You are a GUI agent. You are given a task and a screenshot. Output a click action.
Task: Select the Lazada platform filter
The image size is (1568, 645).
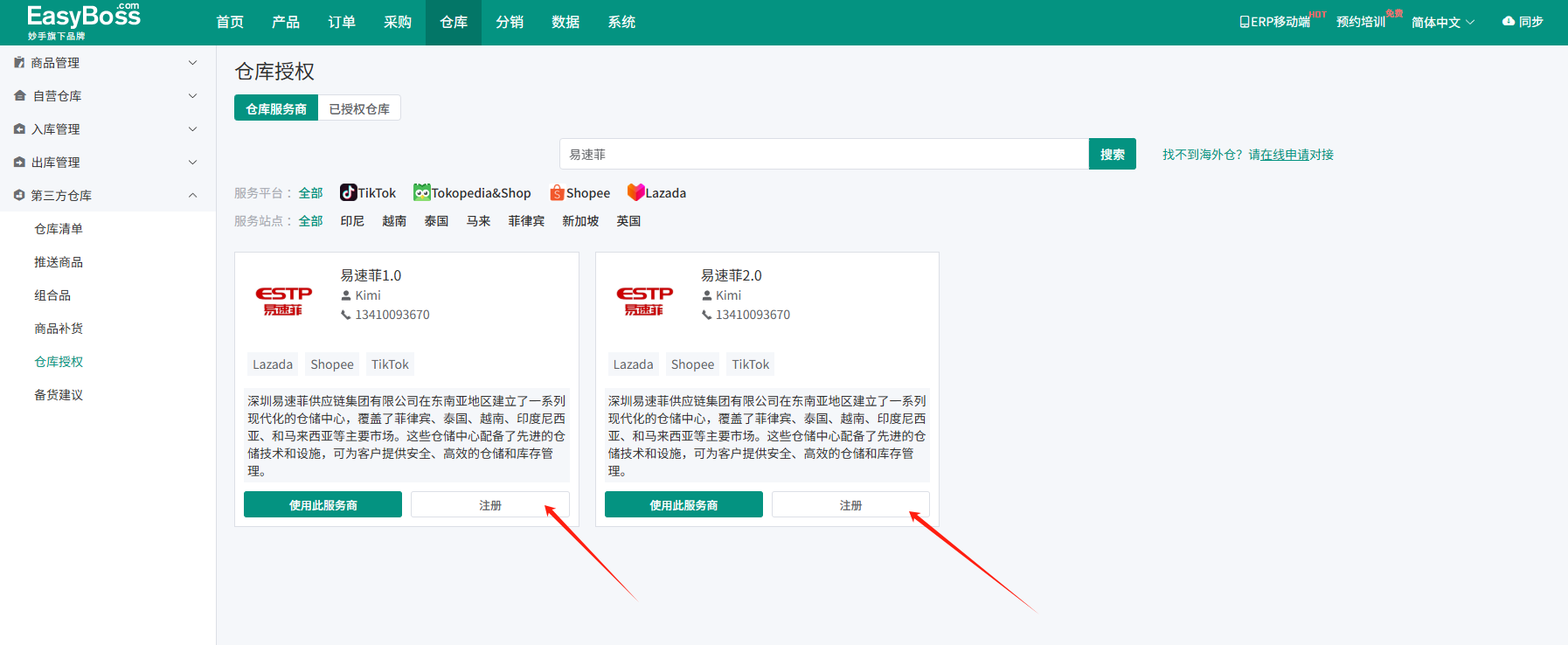[656, 193]
